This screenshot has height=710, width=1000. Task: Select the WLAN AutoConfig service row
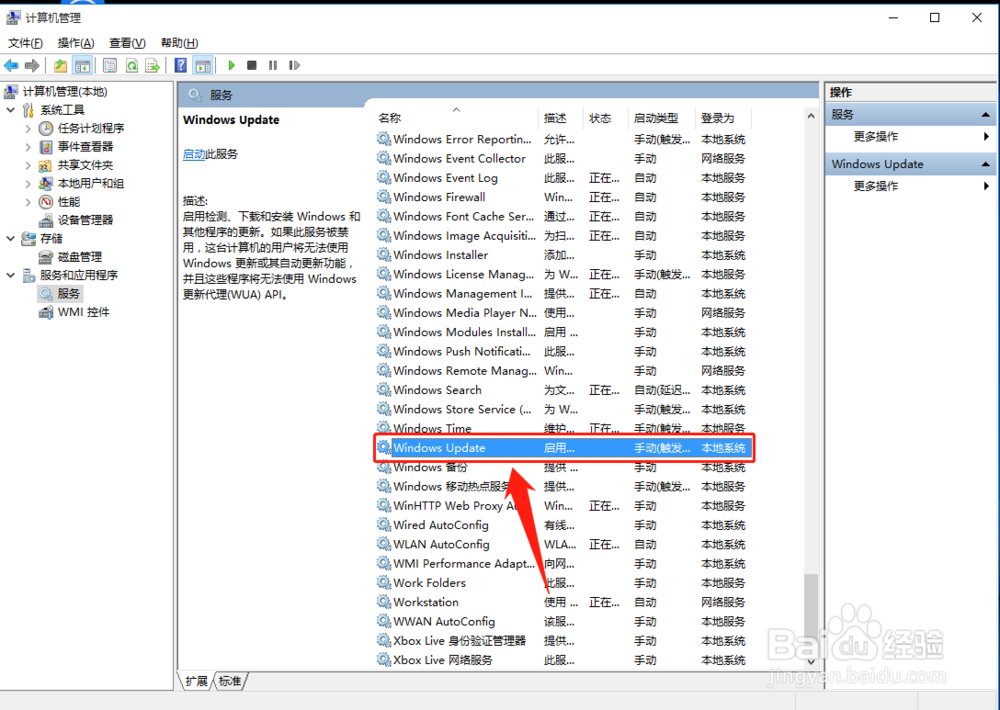tap(564, 544)
